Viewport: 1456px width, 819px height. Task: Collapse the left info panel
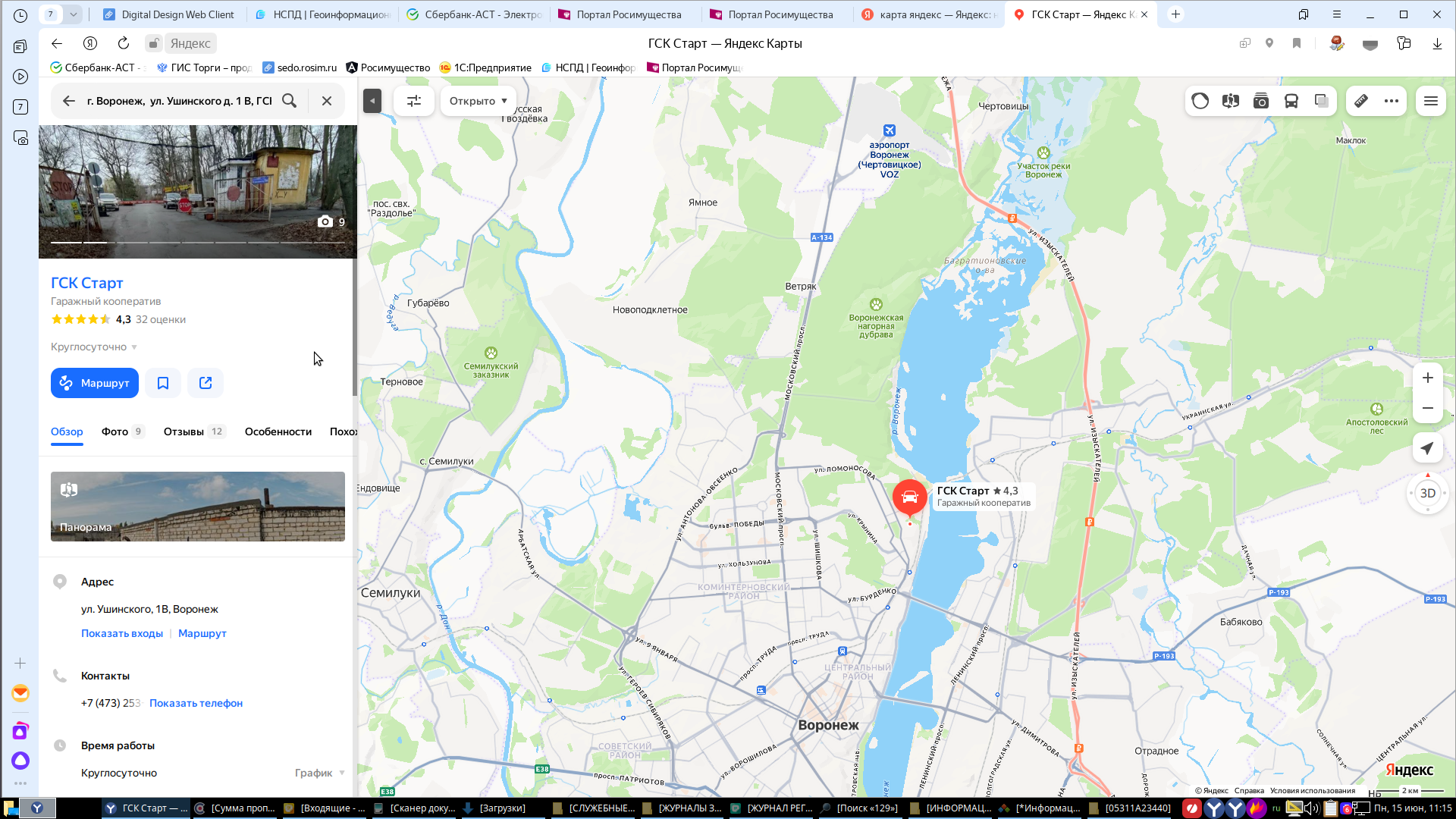pos(372,101)
